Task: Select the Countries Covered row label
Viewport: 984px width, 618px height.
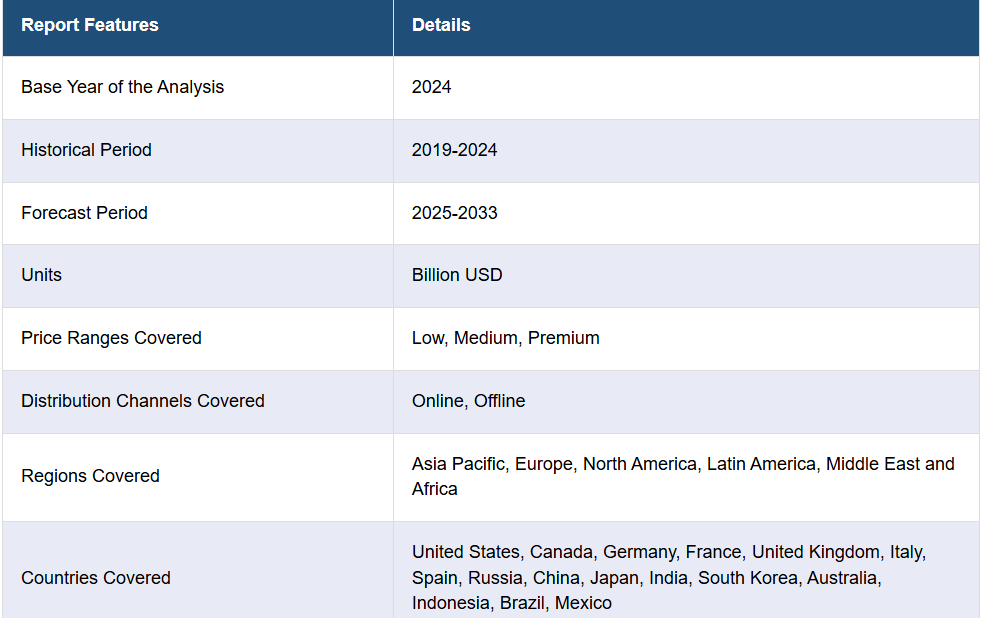Action: point(95,578)
